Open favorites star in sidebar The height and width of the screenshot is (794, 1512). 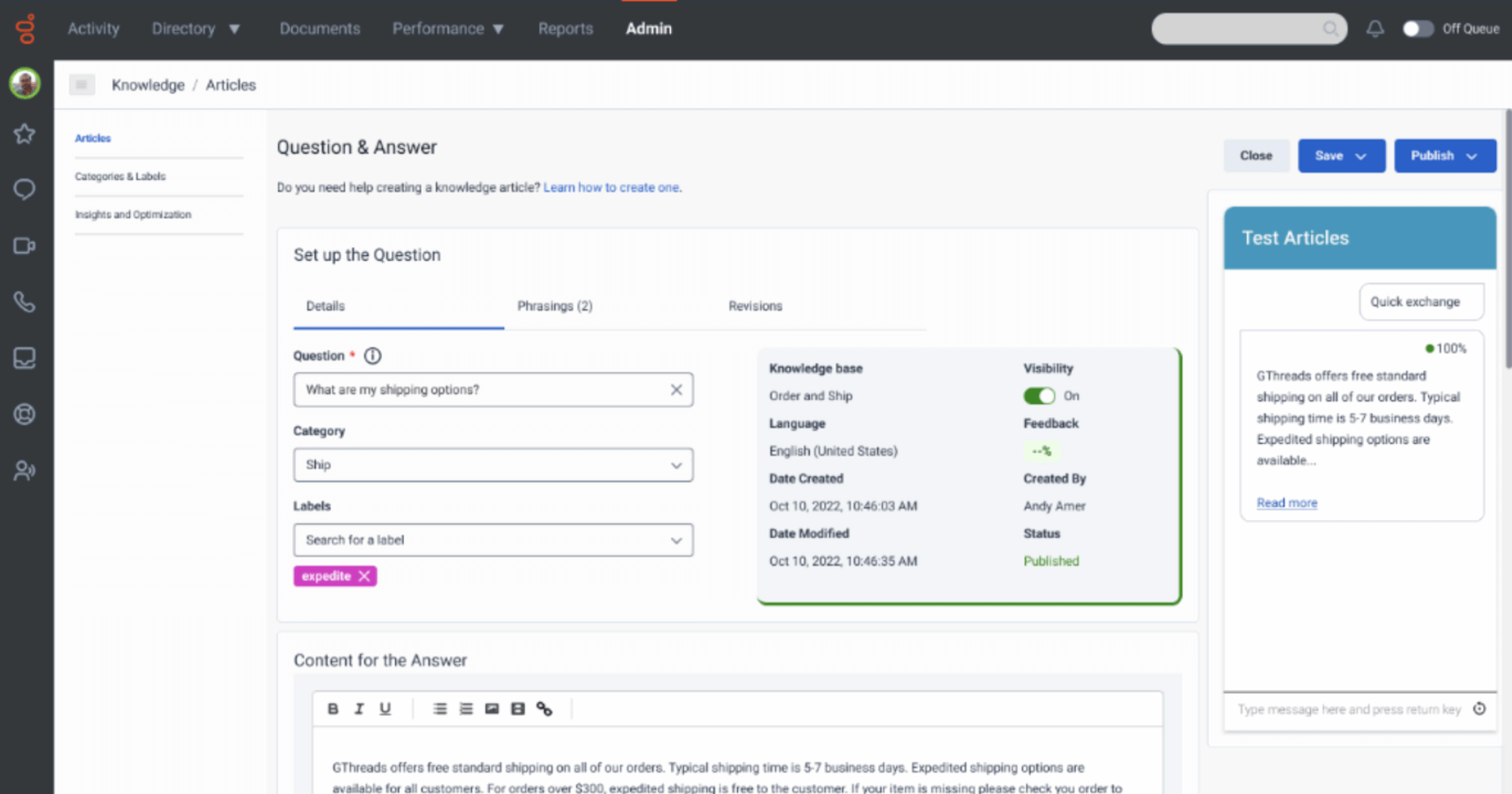click(x=24, y=134)
